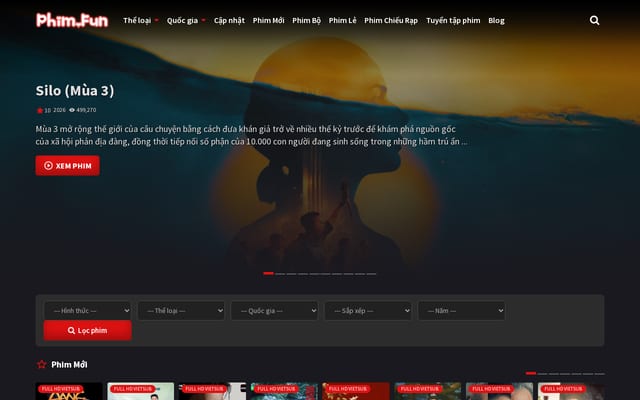This screenshot has height=400, width=640.
Task: Visit the Blog link in the header
Action: pos(496,20)
